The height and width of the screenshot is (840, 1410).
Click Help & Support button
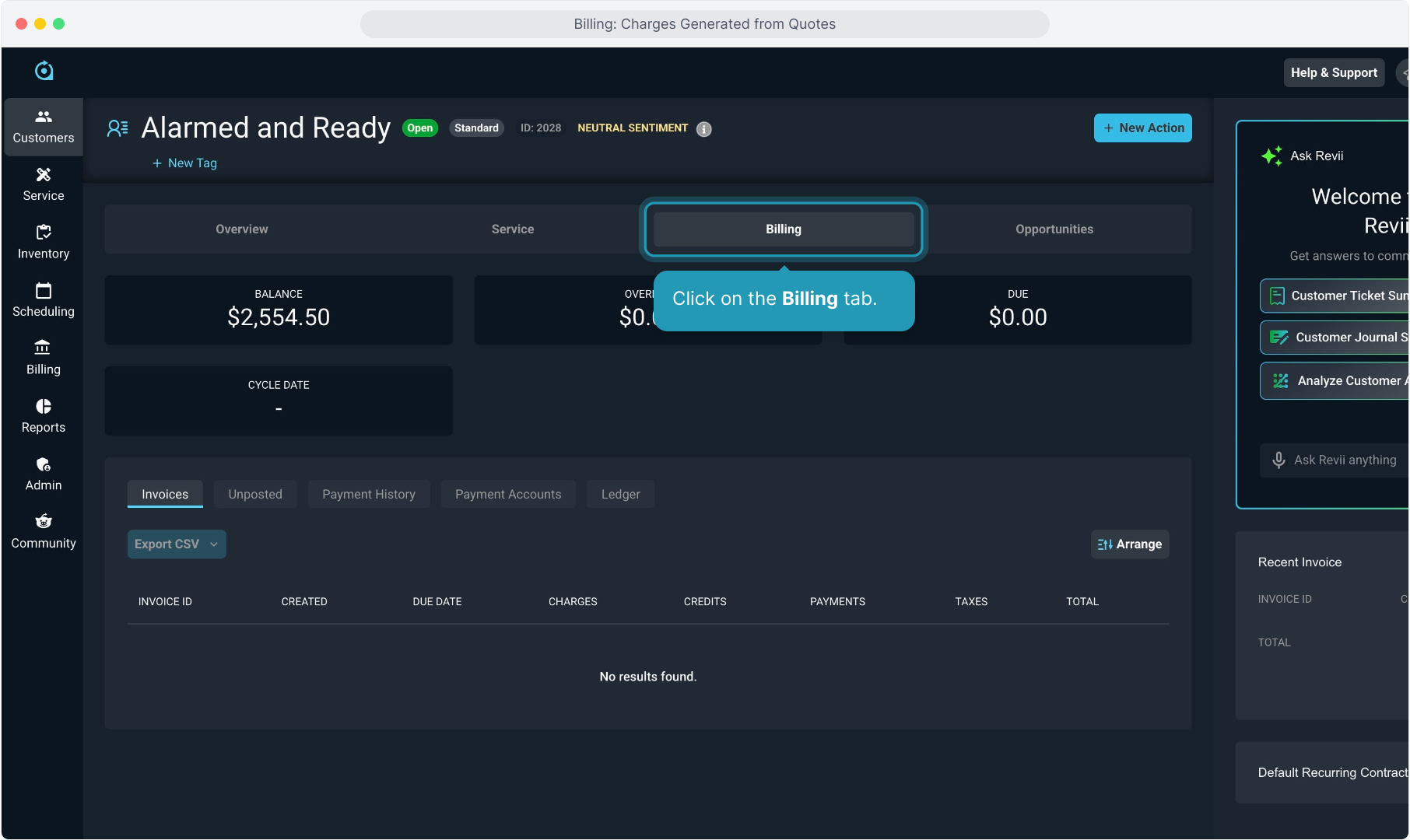coord(1333,73)
